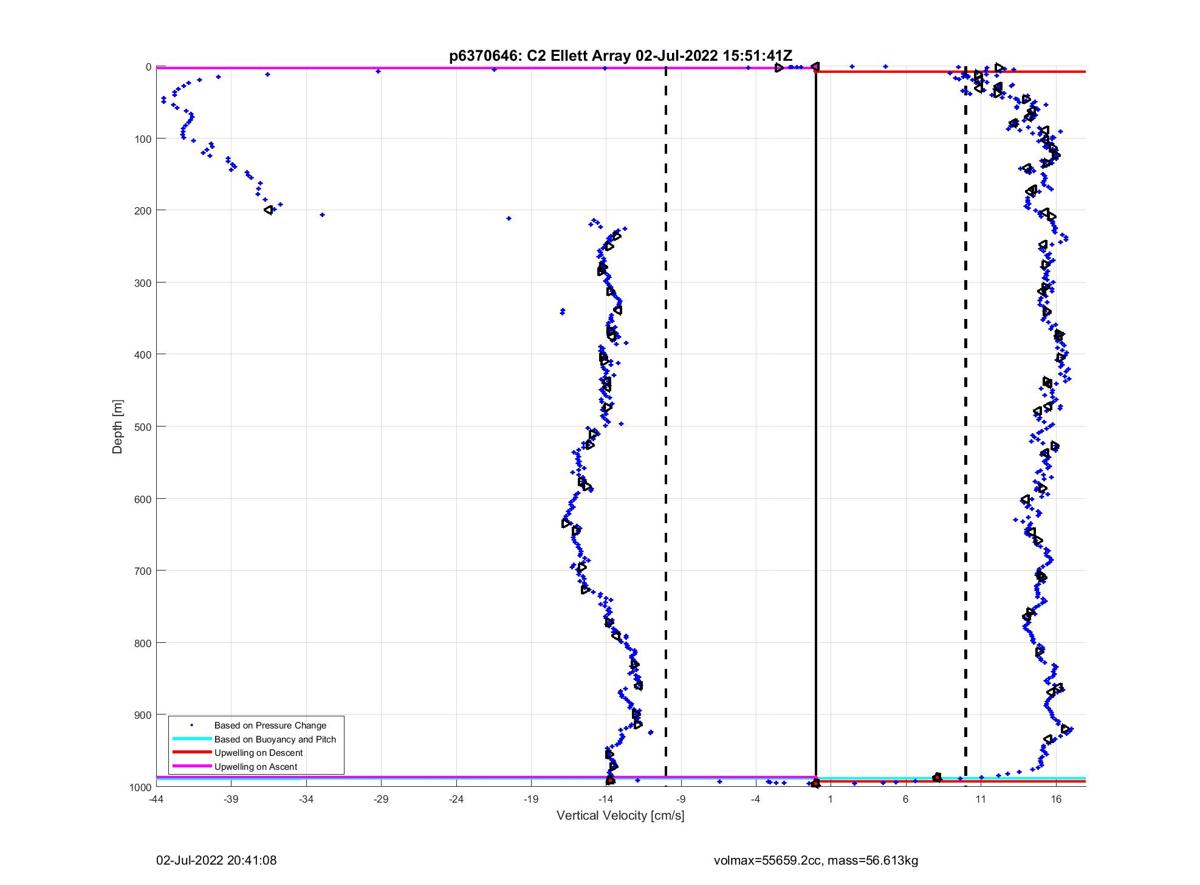Viewport: 1200px width, 885px height.
Task: Click the x-axis tick label '-24'
Action: click(456, 799)
